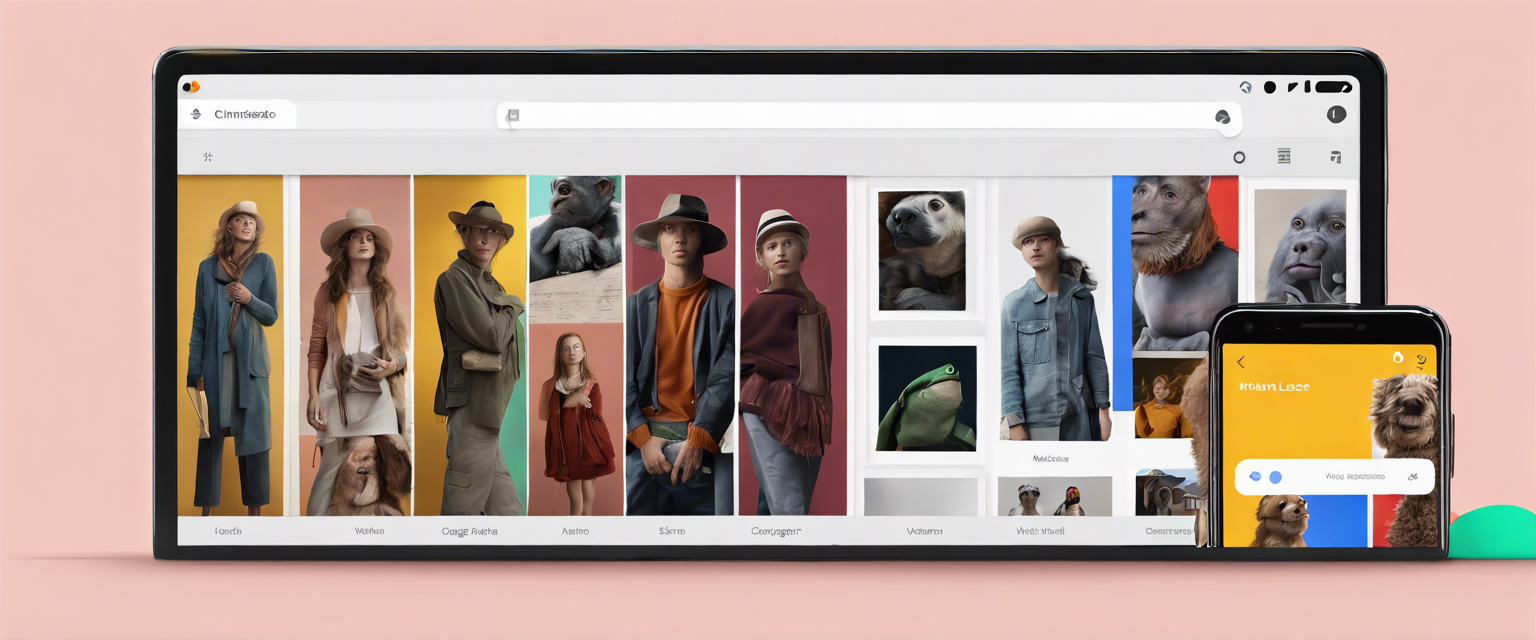
Task: Click the icon at the left of the search bar
Action: coord(513,116)
